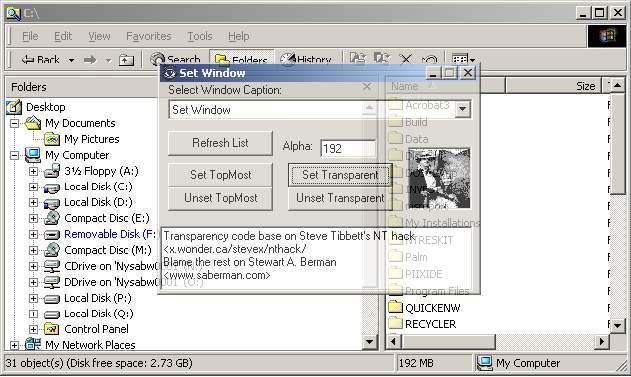The height and width of the screenshot is (377, 631).
Task: Expand the Local Disk (C:) node
Action: point(33,187)
